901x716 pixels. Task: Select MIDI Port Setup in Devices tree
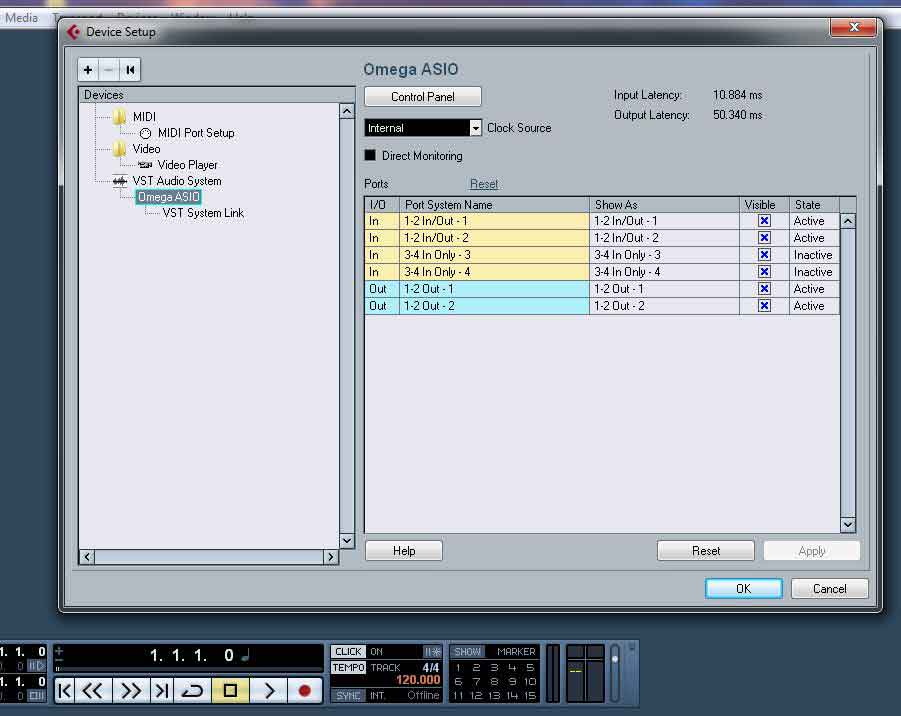pos(196,133)
